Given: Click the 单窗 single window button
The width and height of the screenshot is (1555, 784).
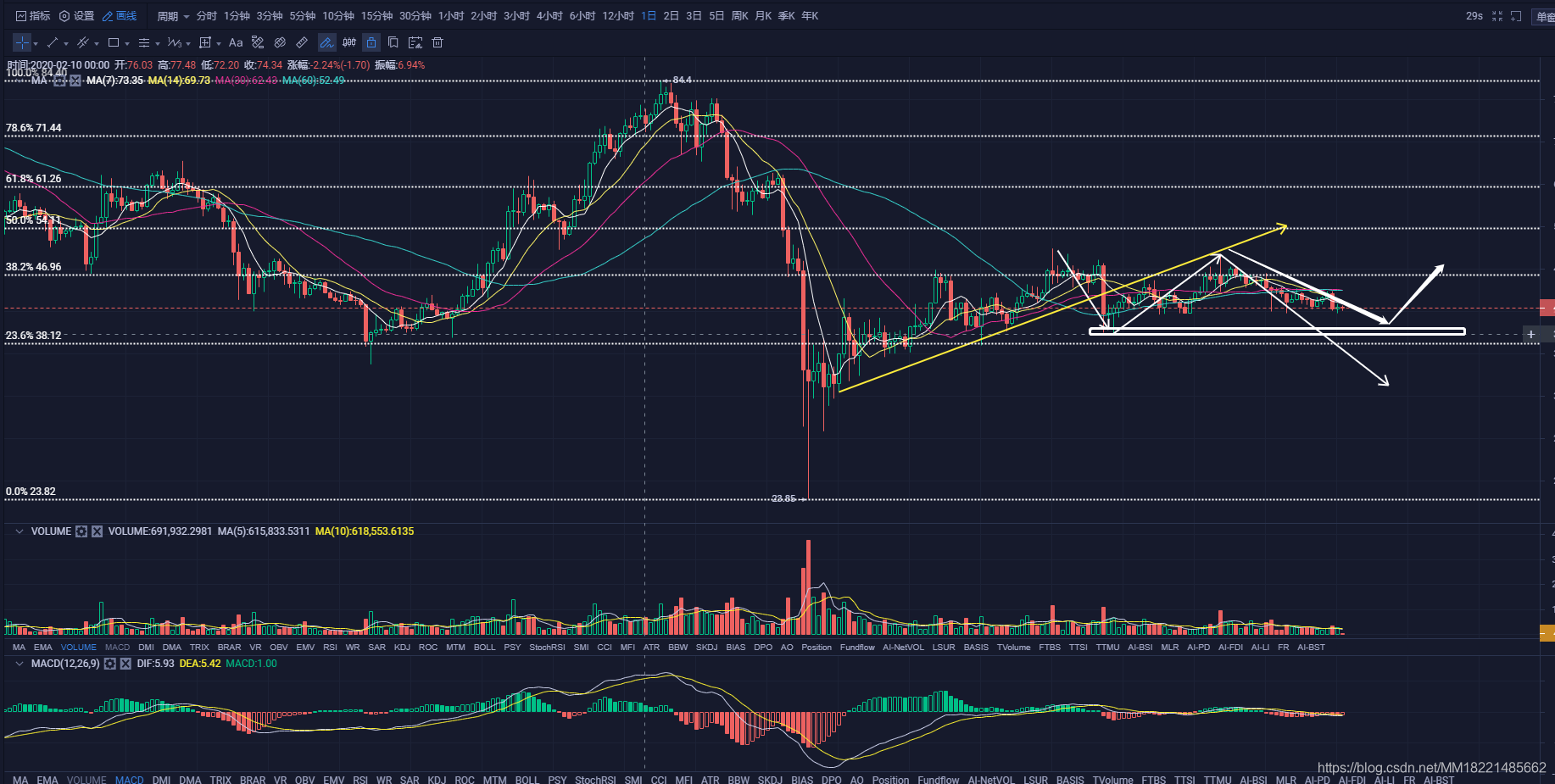Looking at the screenshot, I should tap(1545, 17).
